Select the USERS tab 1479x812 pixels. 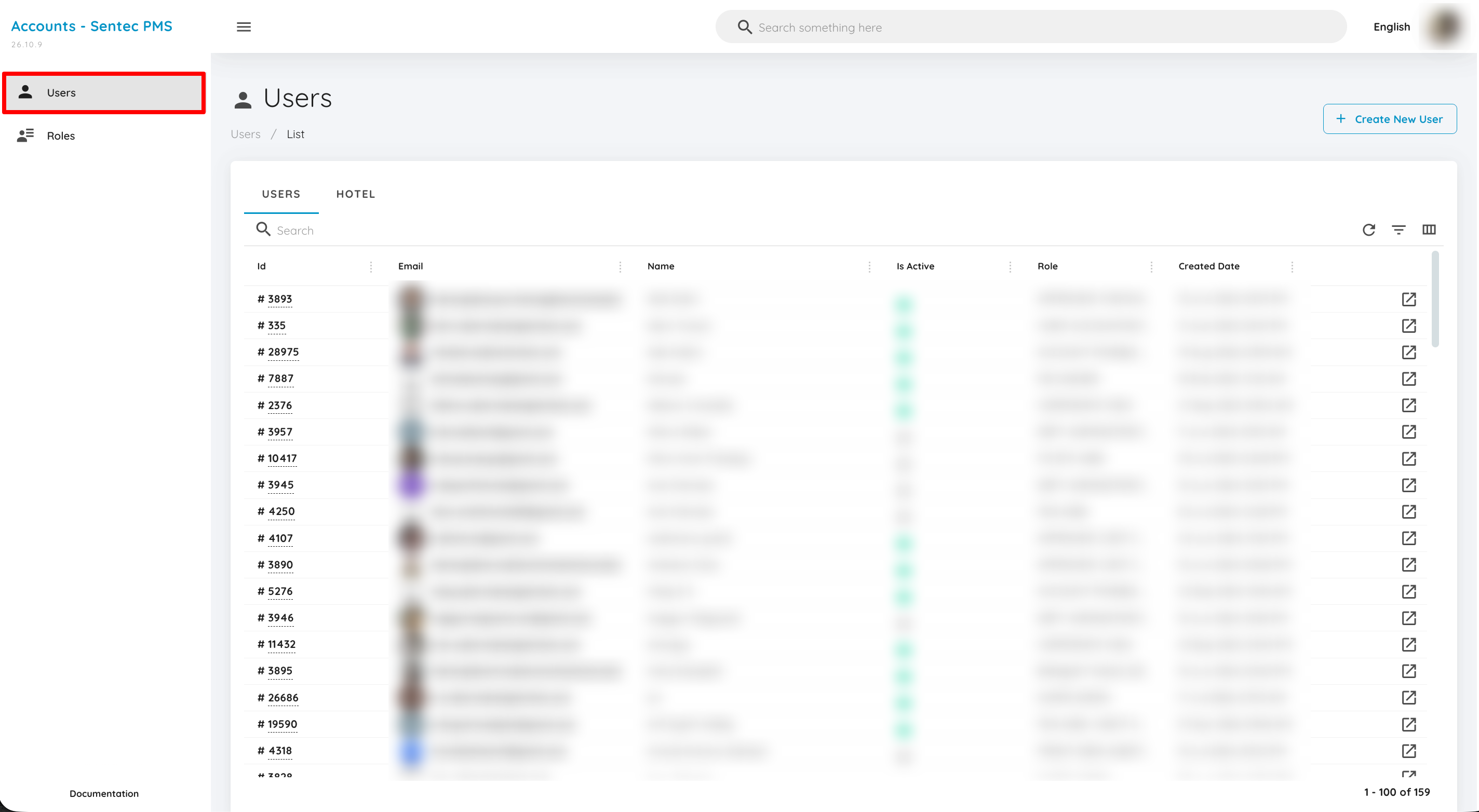[281, 194]
